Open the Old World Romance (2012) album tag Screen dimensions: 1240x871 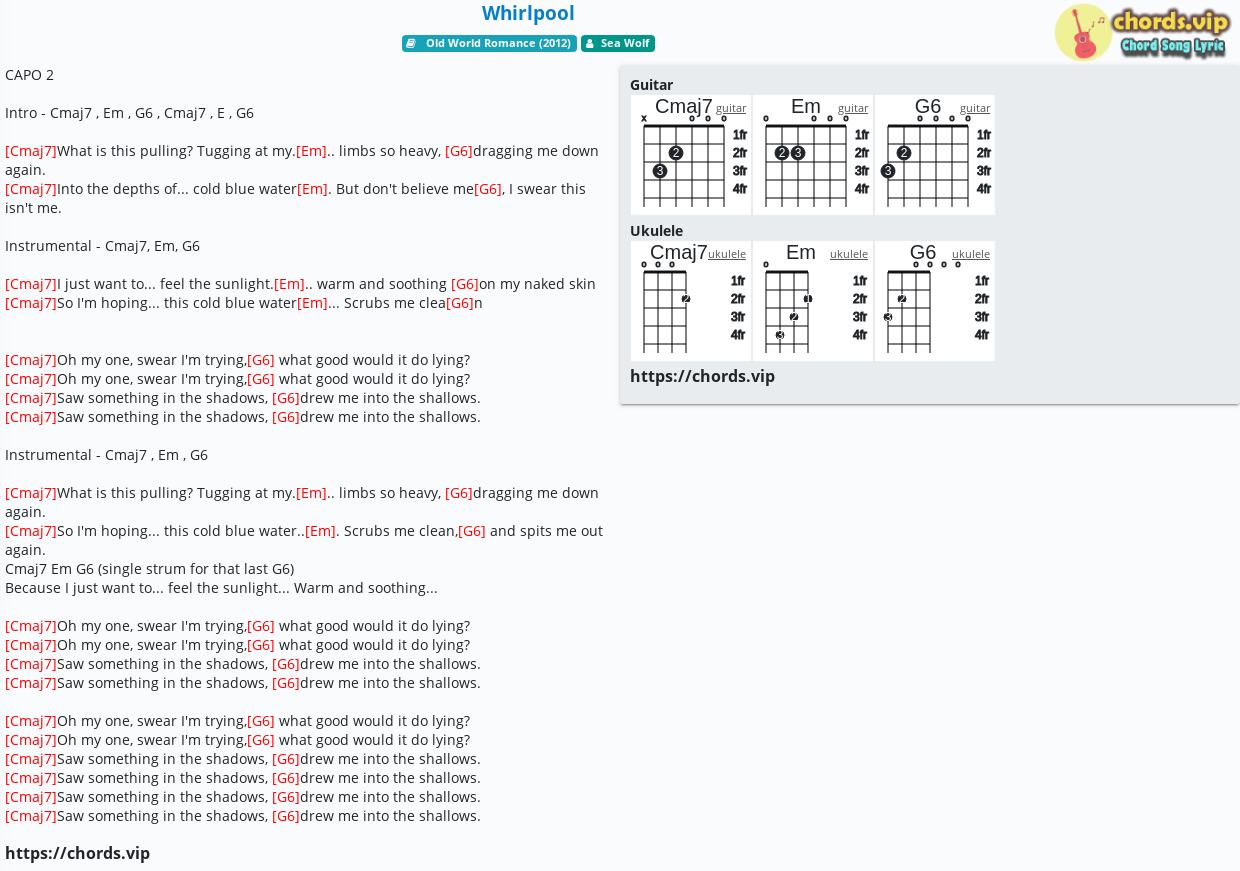click(x=489, y=44)
